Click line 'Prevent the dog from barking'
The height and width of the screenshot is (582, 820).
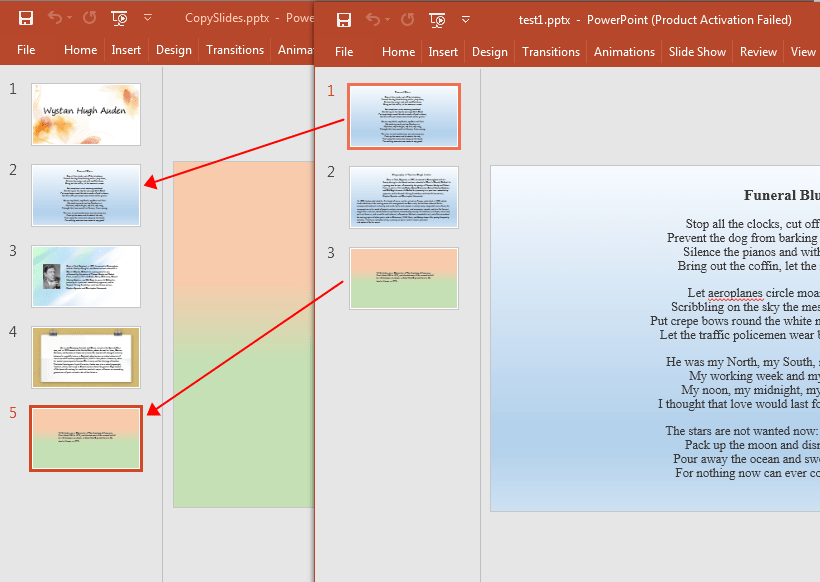click(x=743, y=238)
